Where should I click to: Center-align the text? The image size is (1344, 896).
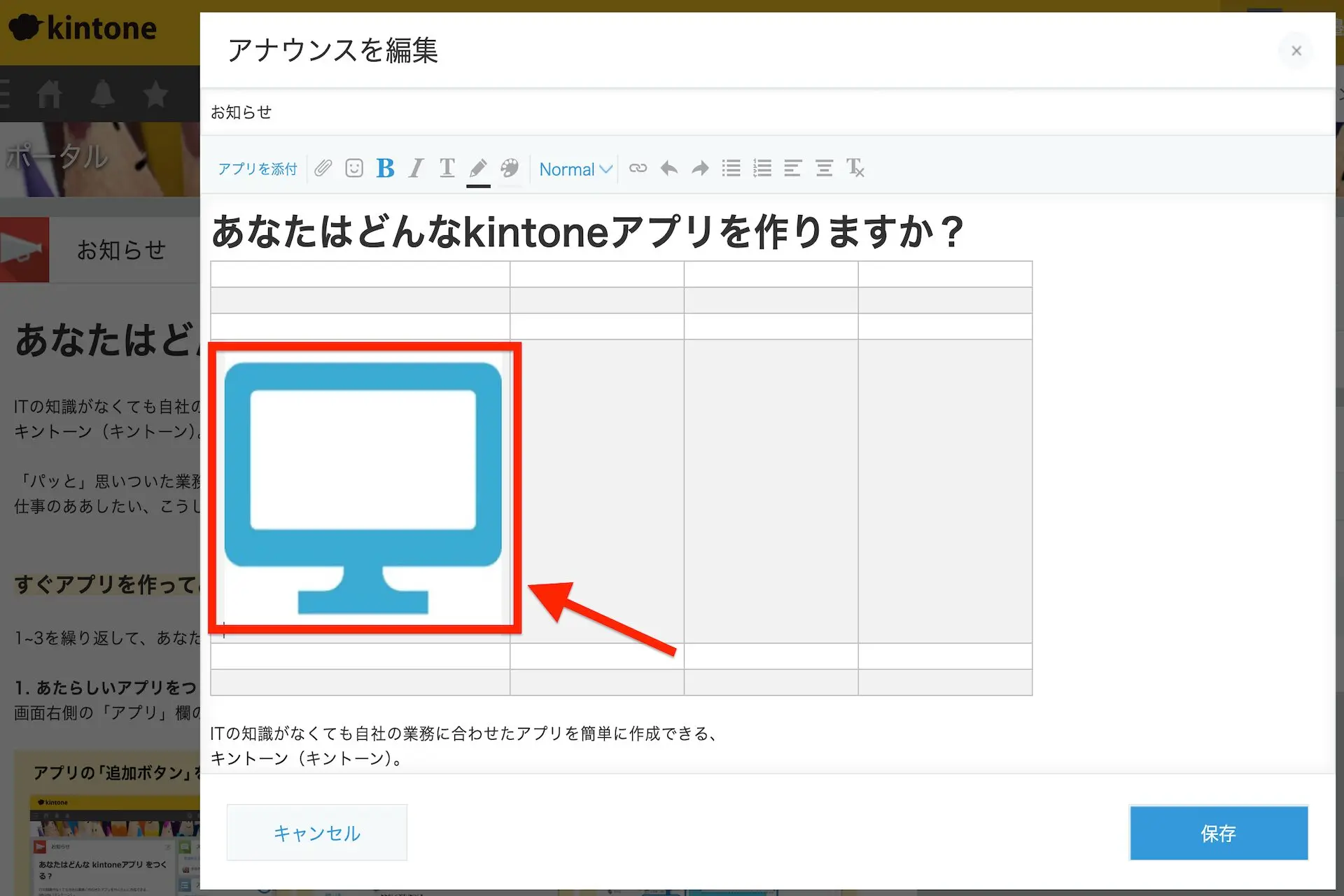coord(824,168)
